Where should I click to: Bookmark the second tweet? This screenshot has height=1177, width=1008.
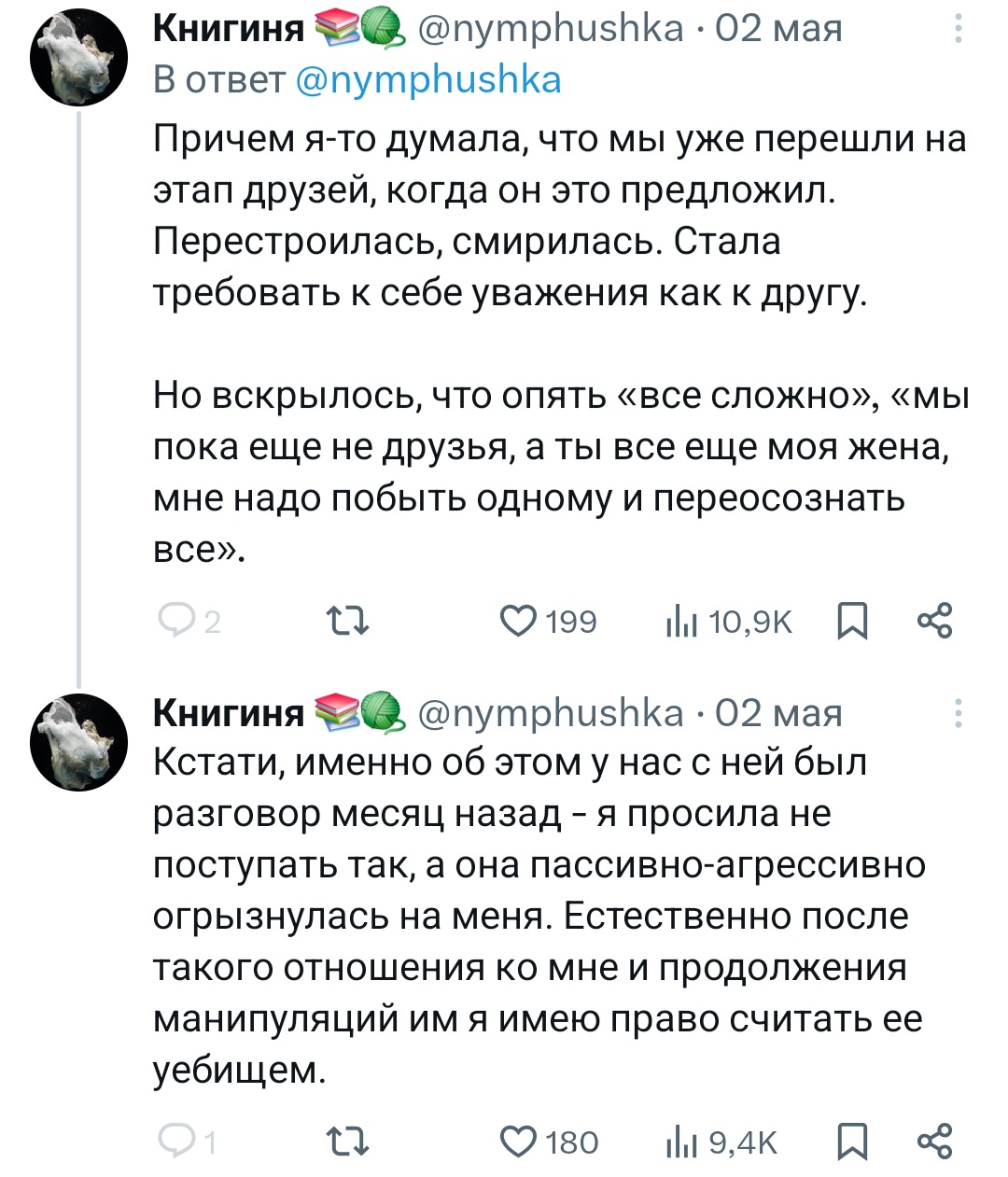point(850,1141)
